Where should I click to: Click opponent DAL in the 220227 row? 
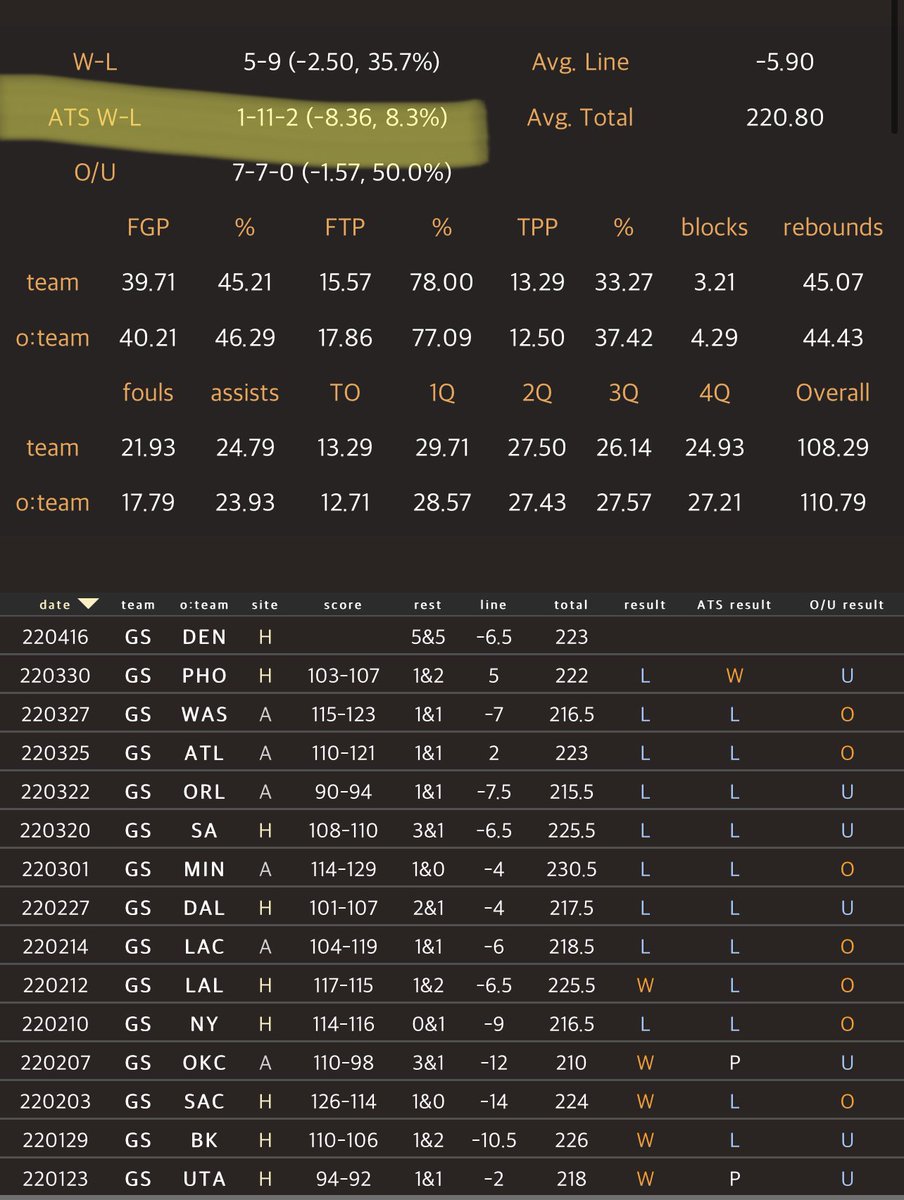pos(204,908)
